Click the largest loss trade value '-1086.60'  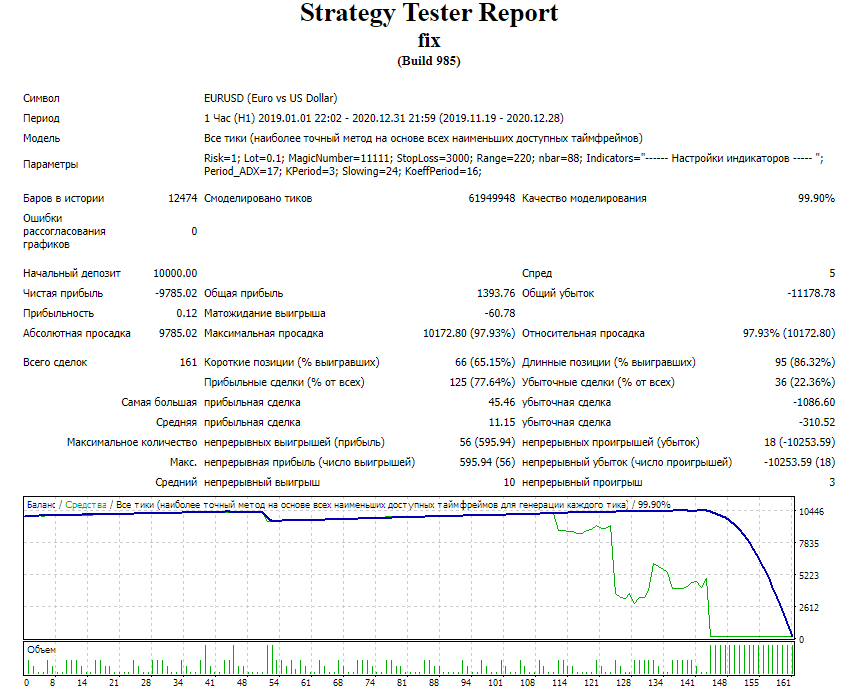click(x=814, y=402)
